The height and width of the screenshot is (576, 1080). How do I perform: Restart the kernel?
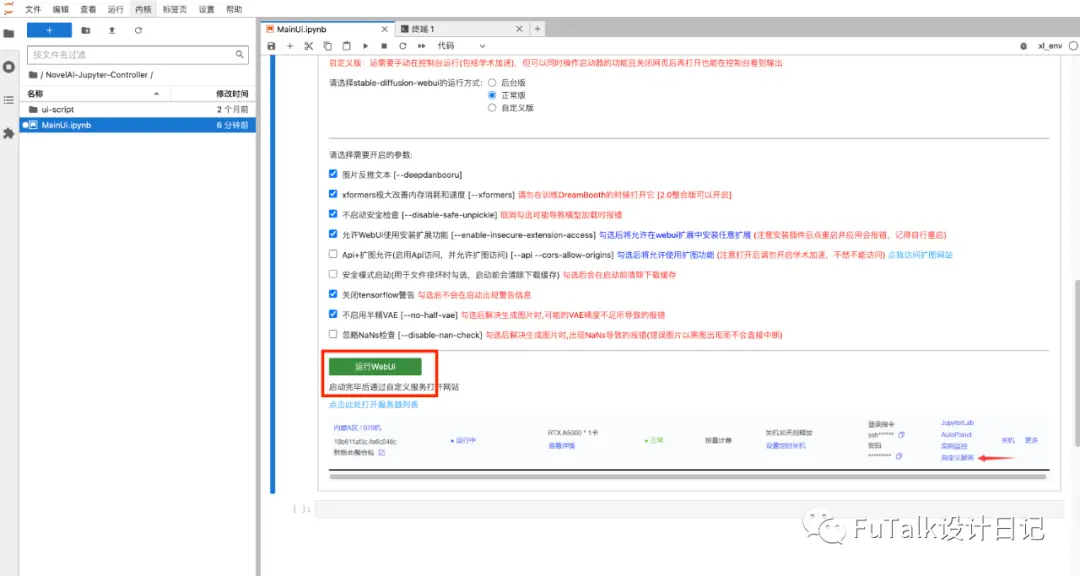tap(403, 46)
